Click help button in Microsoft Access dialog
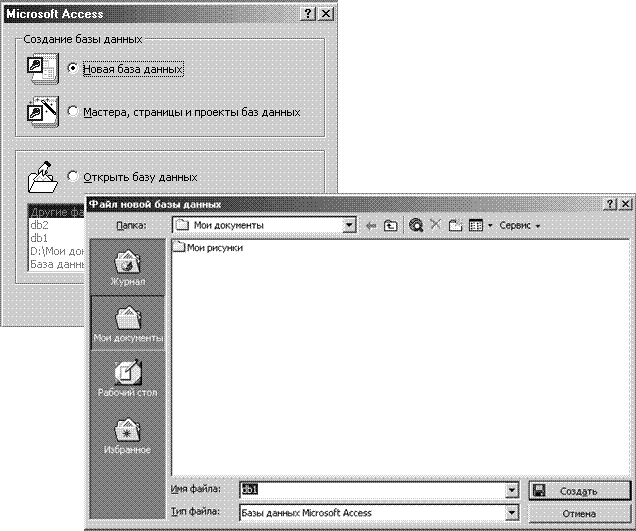The image size is (636, 531). [308, 14]
